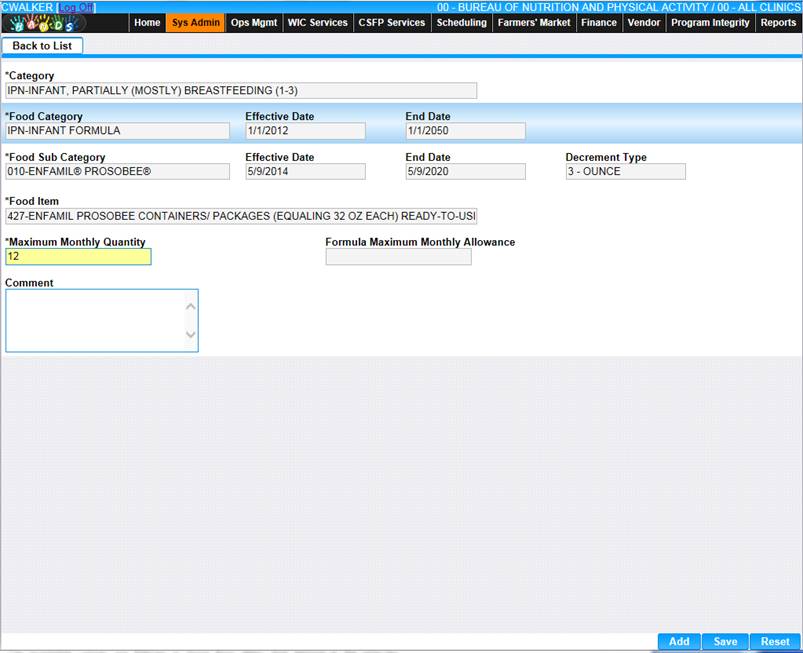Screen dimensions: 803x653
Task: Click the Decrement Type field
Action: 625,172
